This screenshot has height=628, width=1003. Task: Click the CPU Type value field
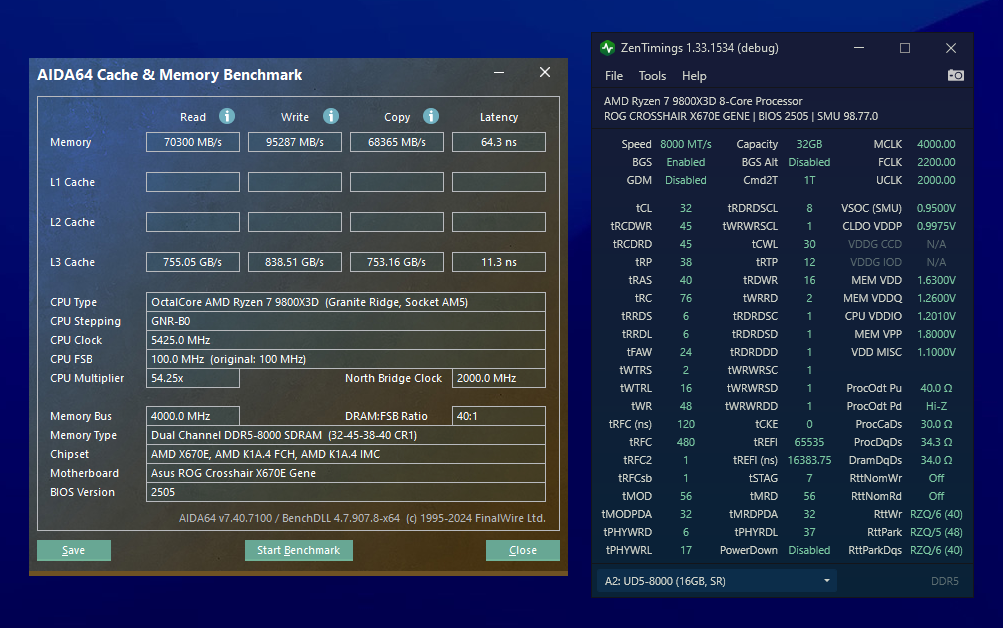click(x=346, y=302)
